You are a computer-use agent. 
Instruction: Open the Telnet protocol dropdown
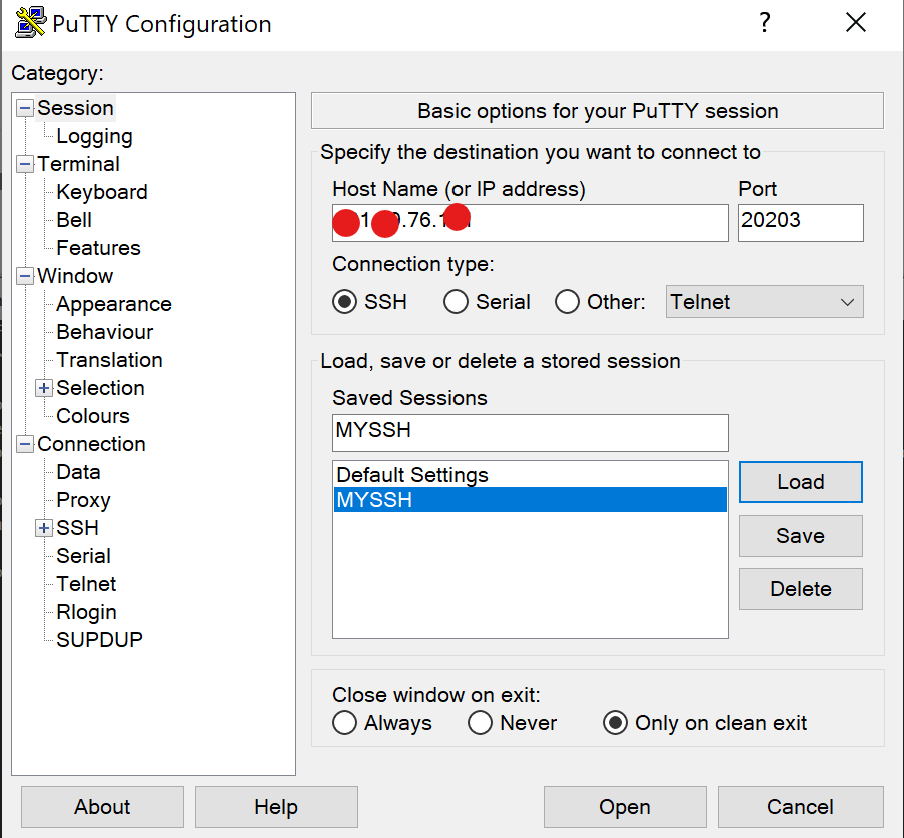click(764, 301)
